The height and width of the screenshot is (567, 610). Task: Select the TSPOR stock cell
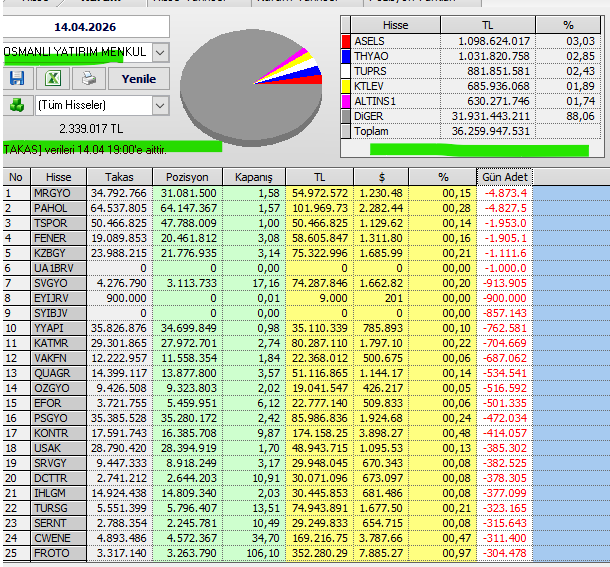58,223
